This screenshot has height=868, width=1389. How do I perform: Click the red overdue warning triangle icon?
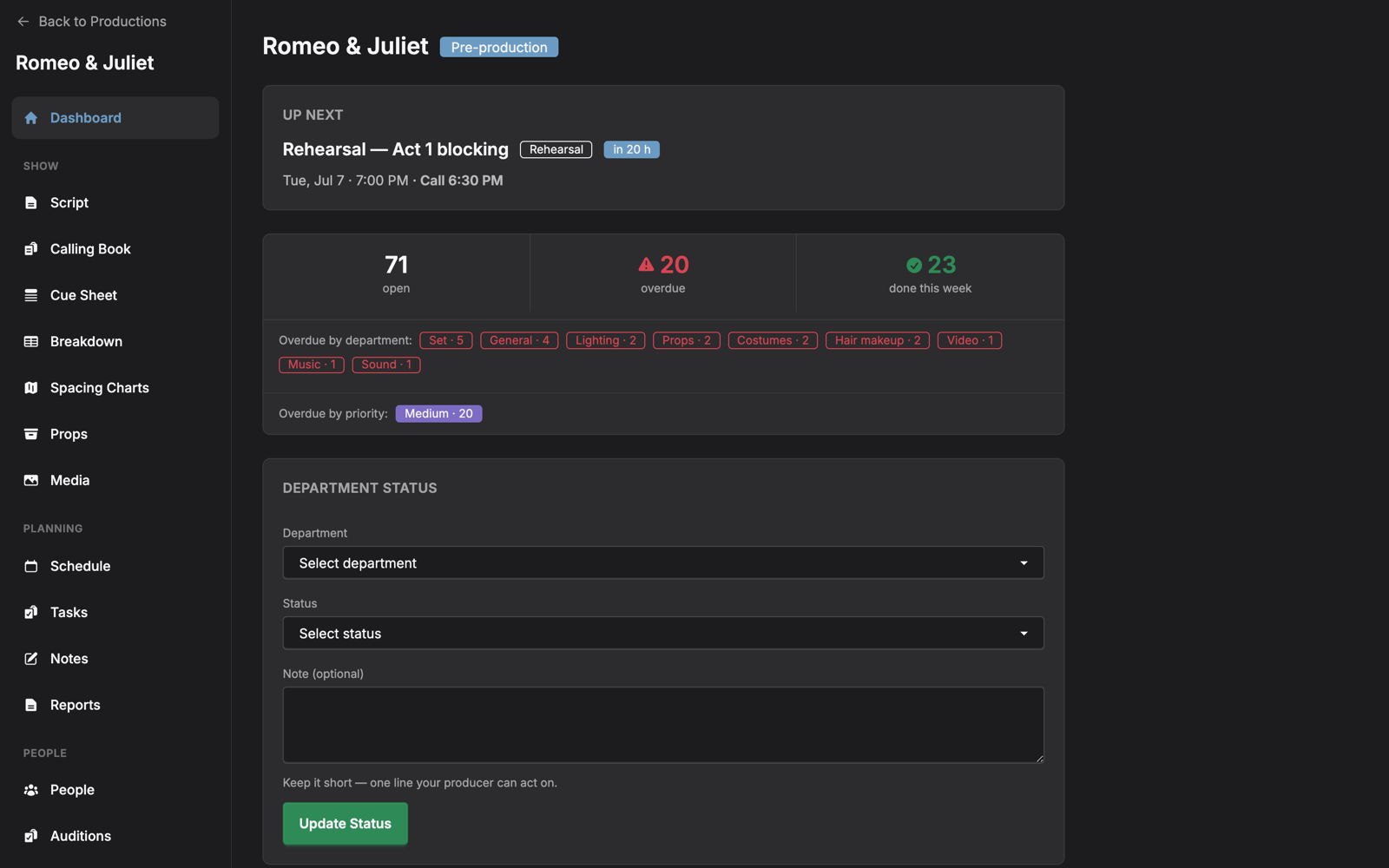(646, 265)
